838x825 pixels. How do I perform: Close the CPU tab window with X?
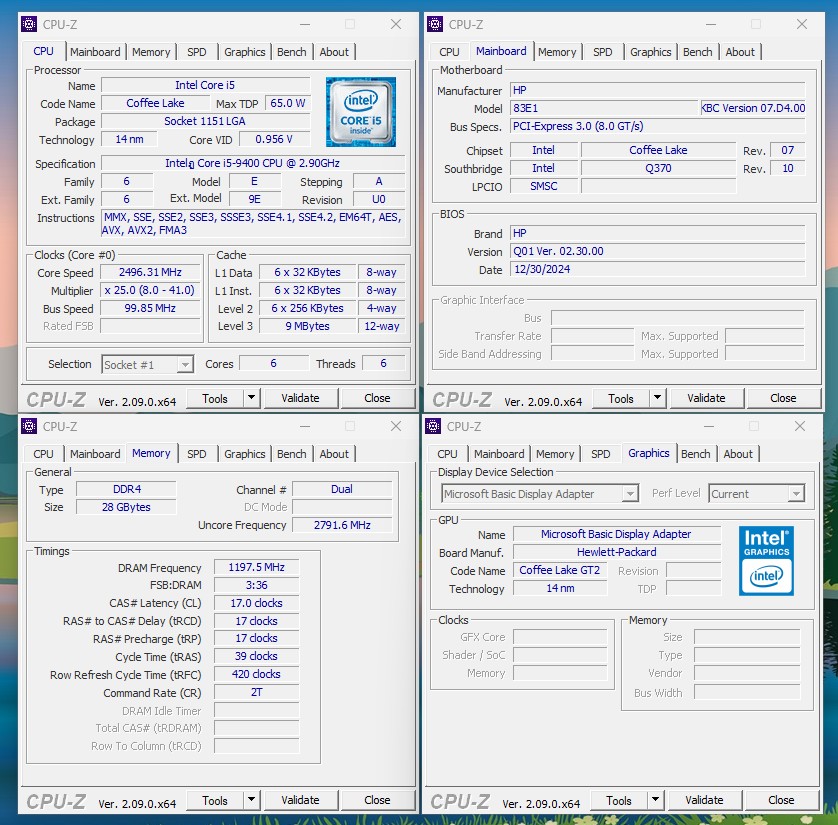(x=395, y=24)
